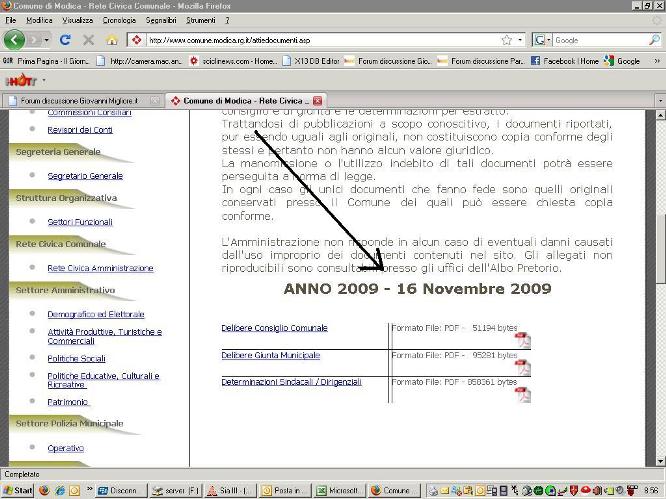This screenshot has width=666, height=499.
Task: Open Demografico ed Elettorale link
Action: [96, 314]
